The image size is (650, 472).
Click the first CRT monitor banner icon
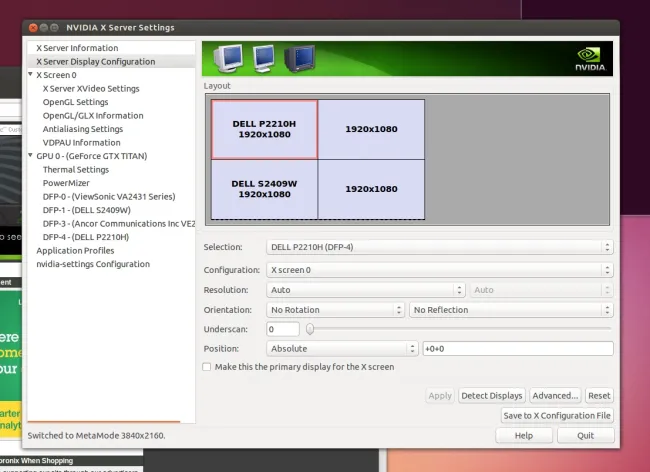point(228,58)
